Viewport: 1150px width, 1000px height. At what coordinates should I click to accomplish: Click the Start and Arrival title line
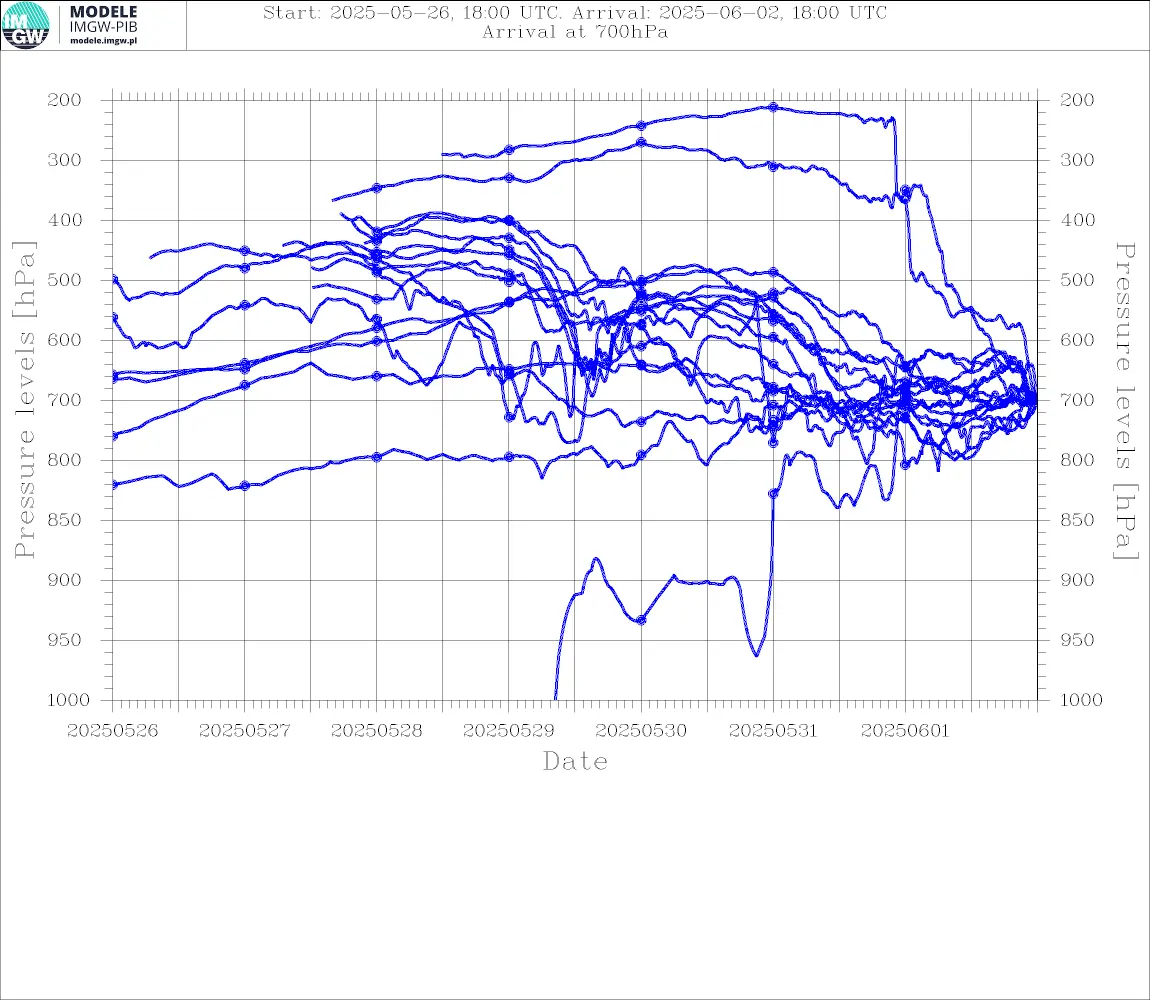pyautogui.click(x=575, y=12)
